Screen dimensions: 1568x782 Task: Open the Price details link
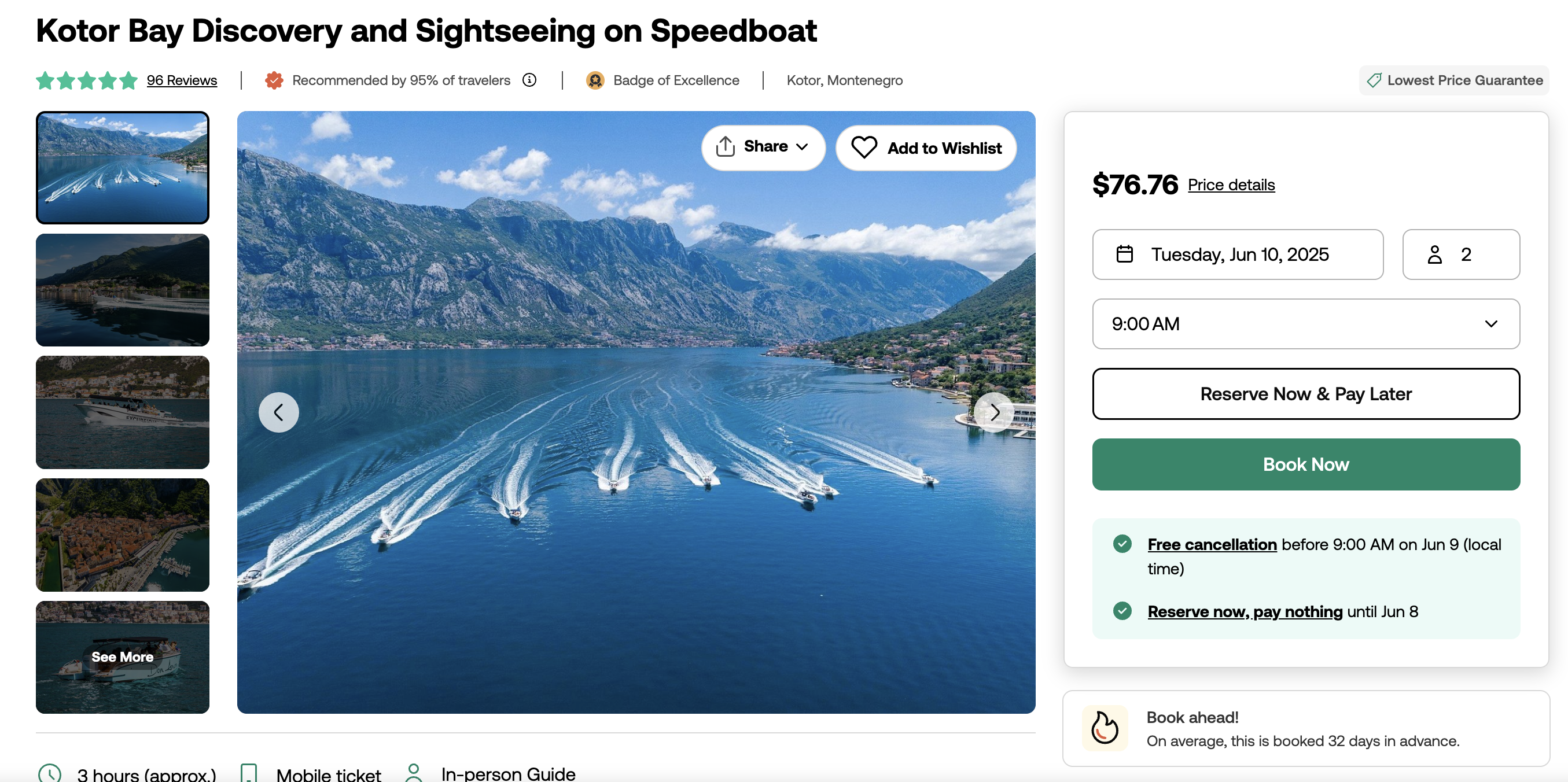tap(1231, 185)
